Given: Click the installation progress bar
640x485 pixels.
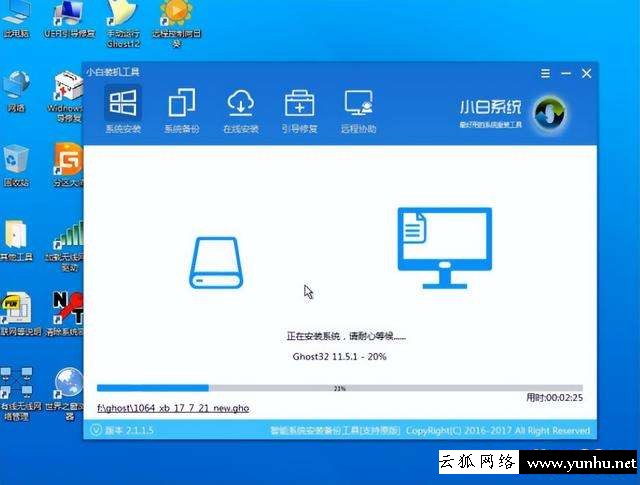Looking at the screenshot, I should pyautogui.click(x=340, y=388).
